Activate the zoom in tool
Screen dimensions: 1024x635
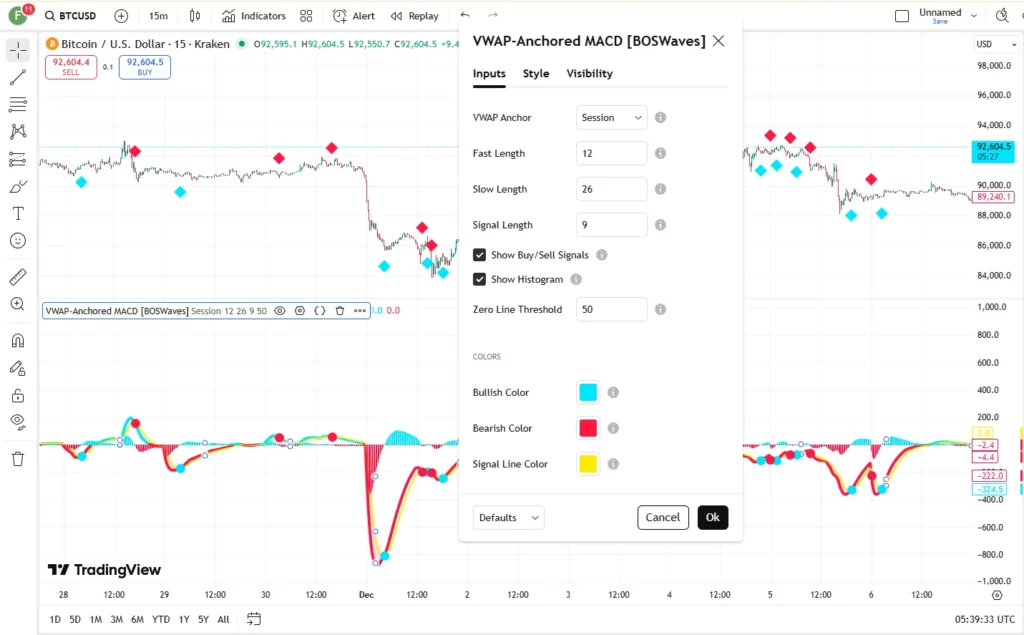click(x=18, y=304)
